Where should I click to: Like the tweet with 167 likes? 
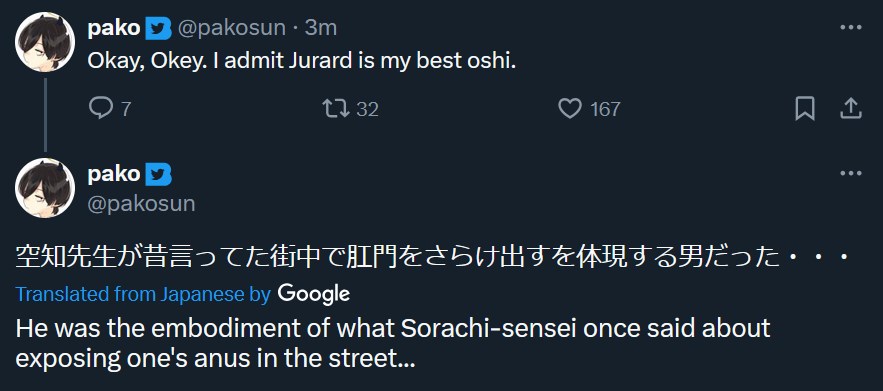pyautogui.click(x=569, y=108)
